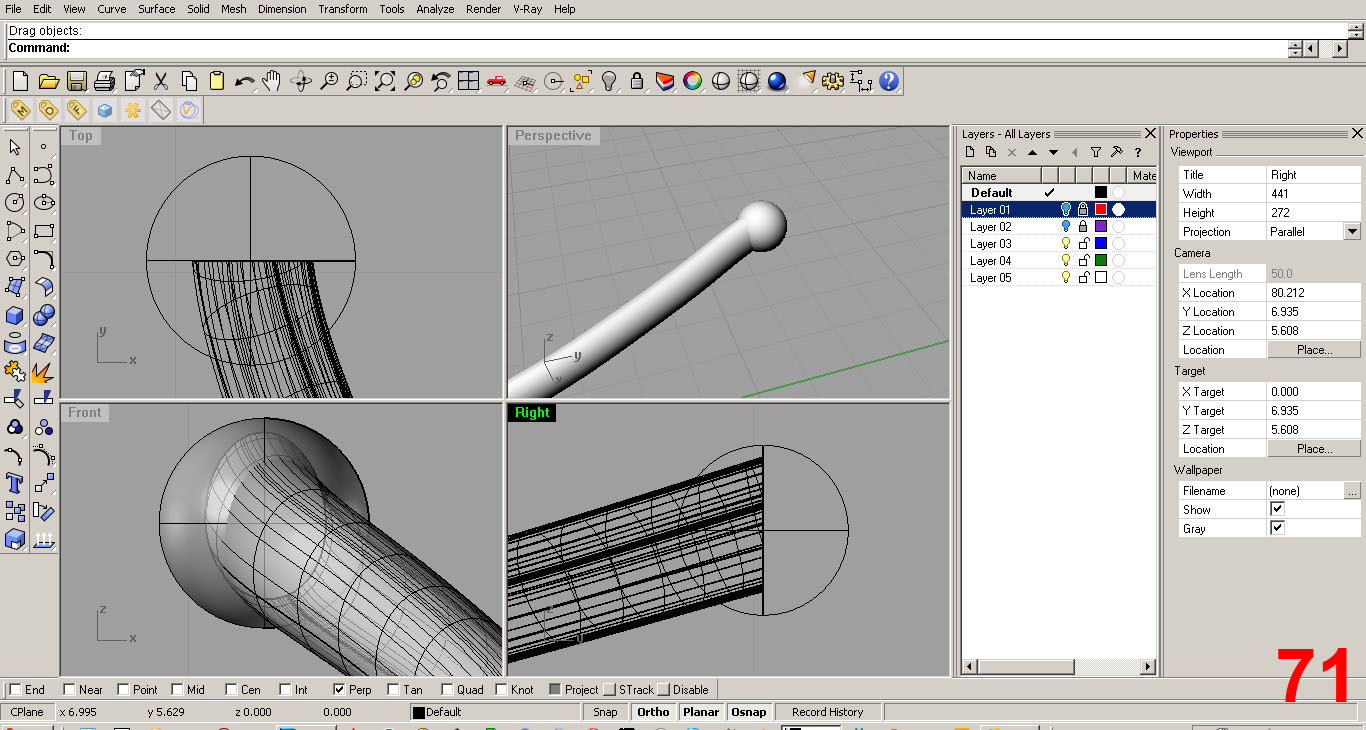Click the Open file folder icon
The height and width of the screenshot is (730, 1366).
coord(48,81)
